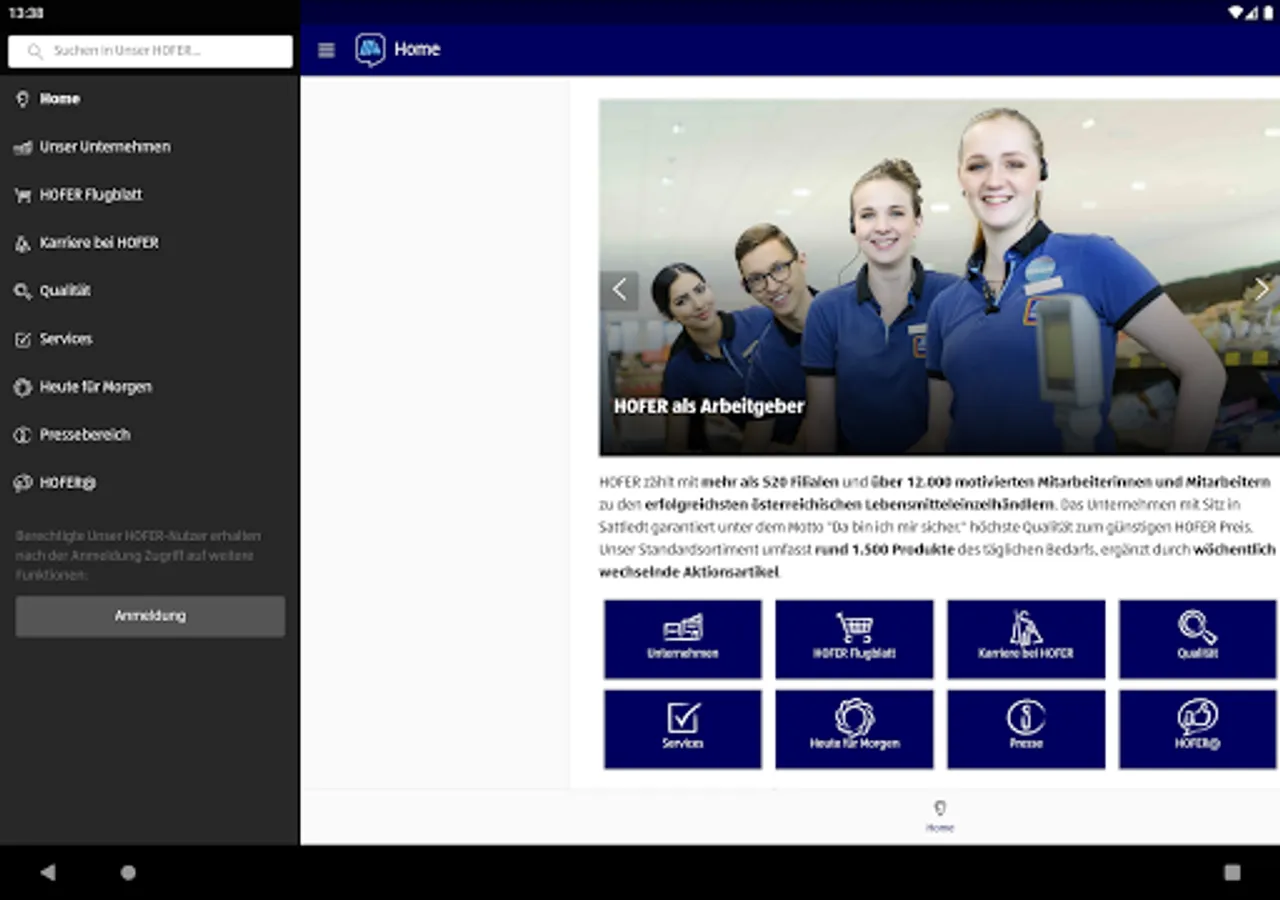Select Heute für Morgen in sidebar menu
Screen dimensions: 1280x900
coord(150,387)
